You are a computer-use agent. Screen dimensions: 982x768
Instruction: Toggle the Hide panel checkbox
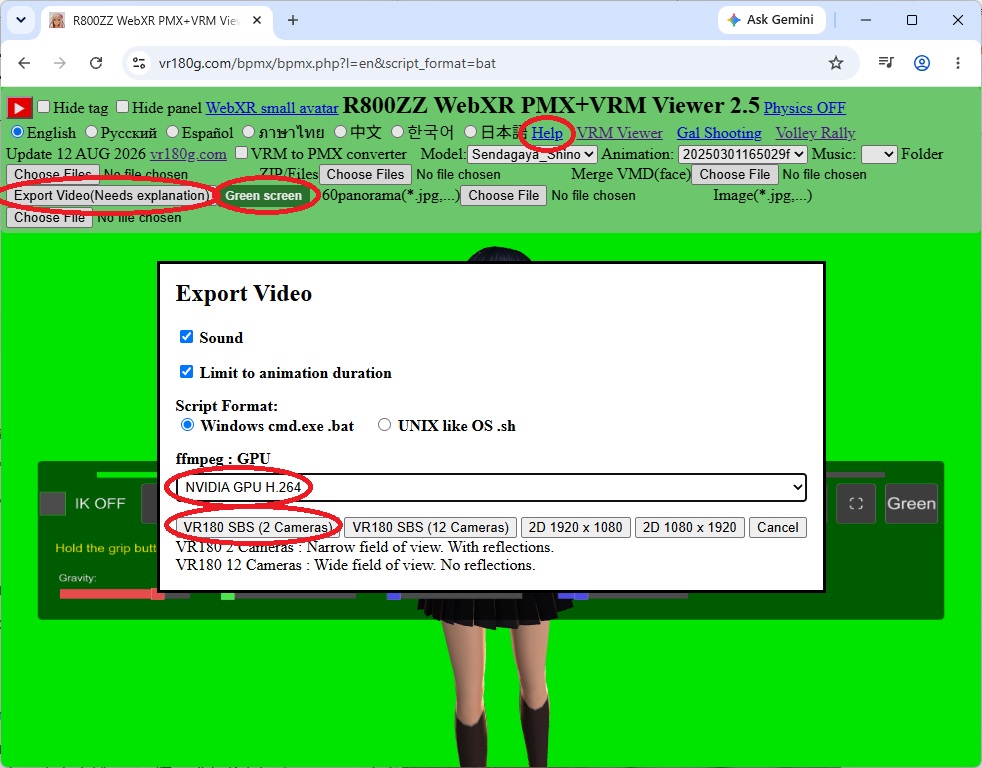point(123,106)
